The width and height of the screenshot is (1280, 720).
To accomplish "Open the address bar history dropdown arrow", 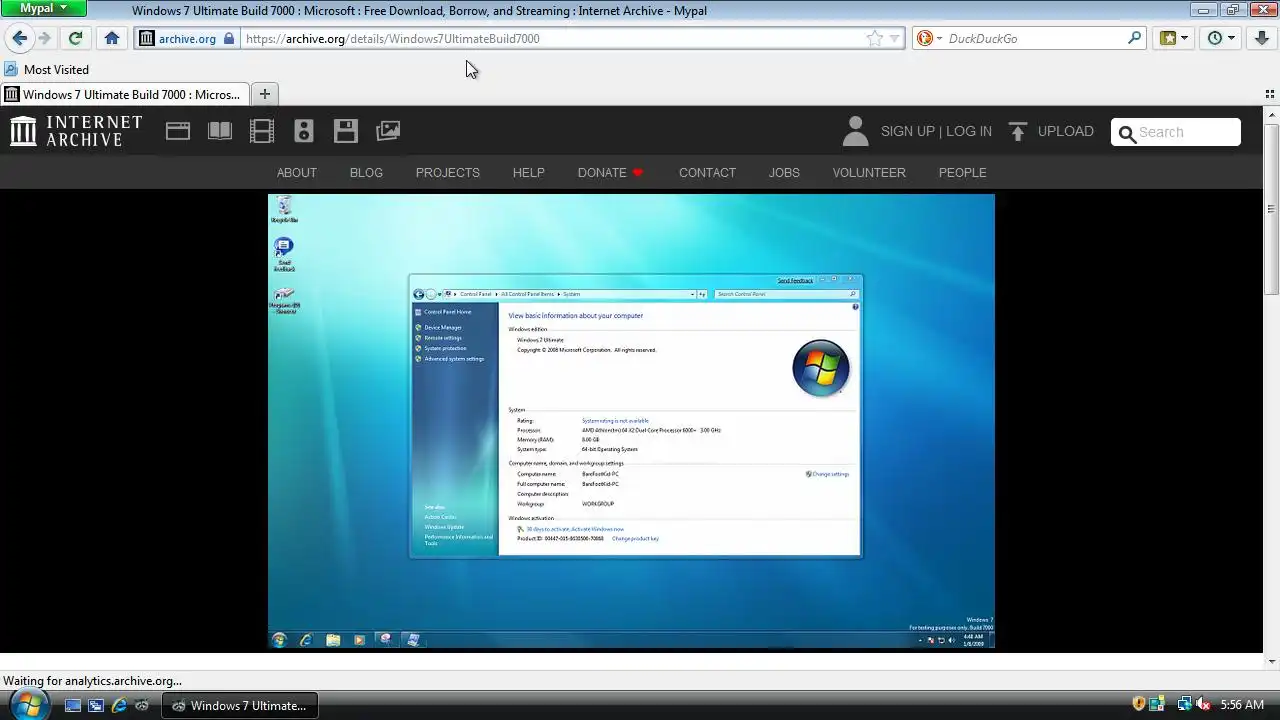I will (x=895, y=38).
